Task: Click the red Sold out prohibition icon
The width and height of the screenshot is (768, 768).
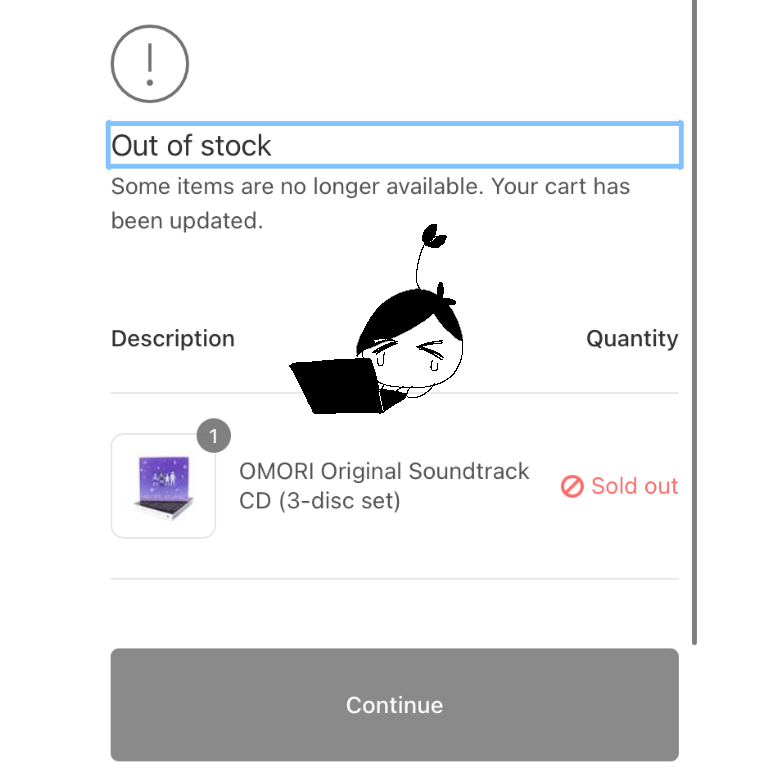Action: (x=572, y=487)
